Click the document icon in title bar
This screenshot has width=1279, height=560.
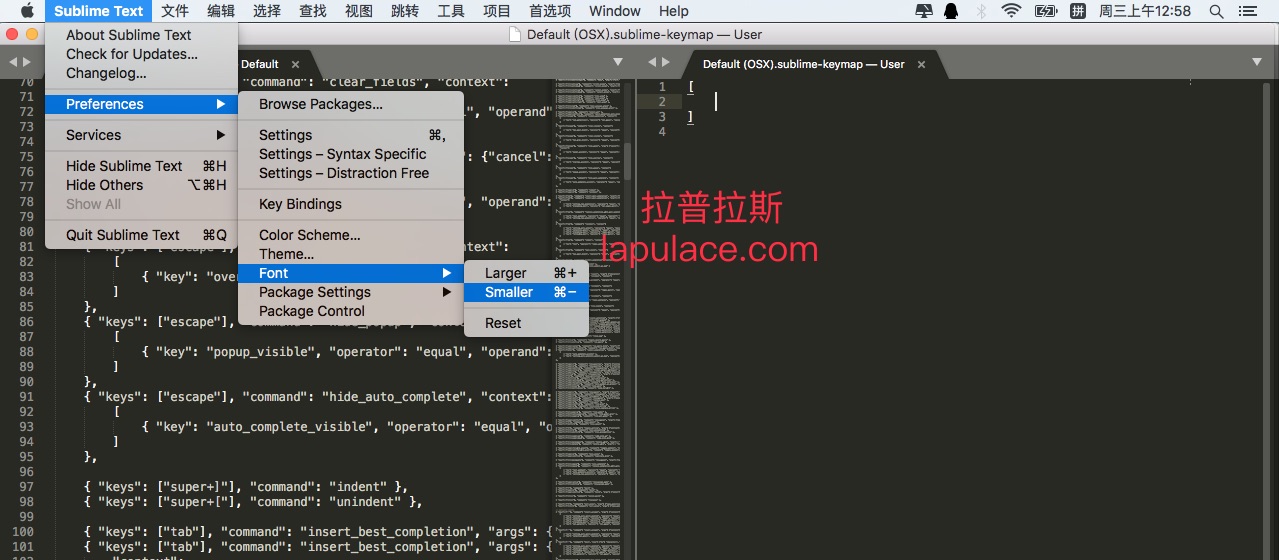coord(515,34)
